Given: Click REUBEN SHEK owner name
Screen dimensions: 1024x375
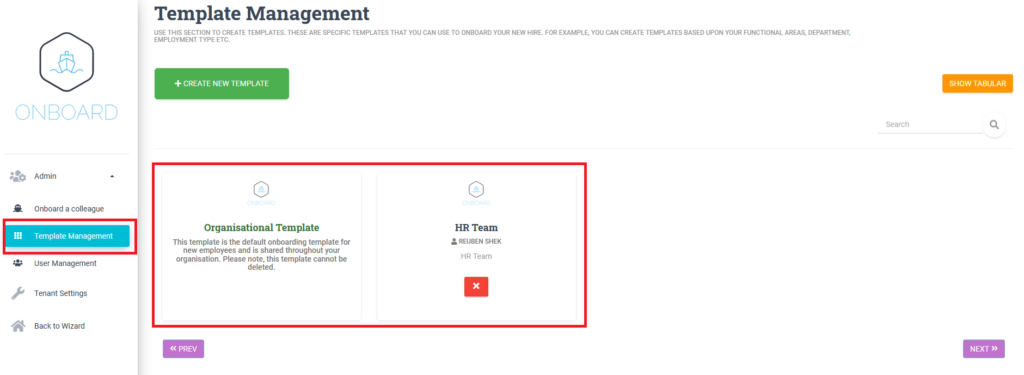Looking at the screenshot, I should pyautogui.click(x=480, y=242).
